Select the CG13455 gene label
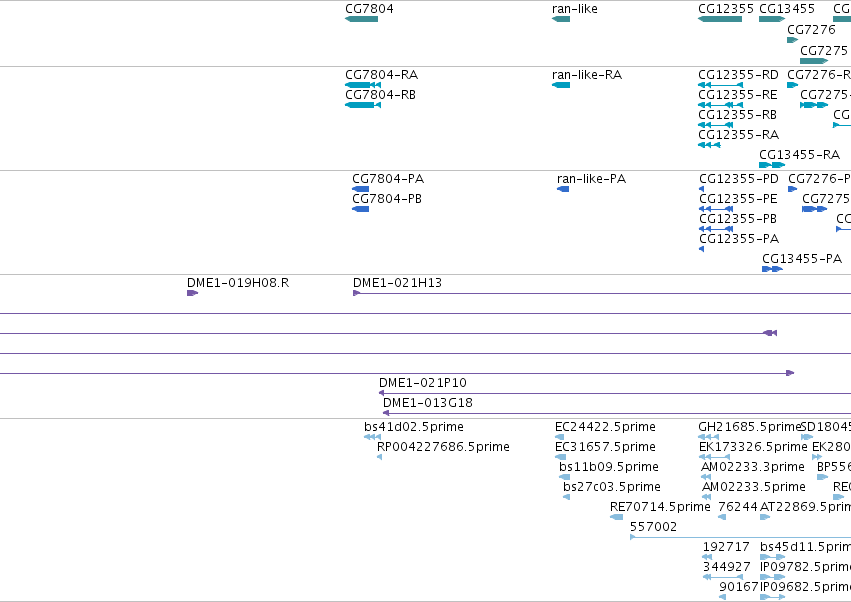Image resolution: width=851 pixels, height=602 pixels. 786,9
